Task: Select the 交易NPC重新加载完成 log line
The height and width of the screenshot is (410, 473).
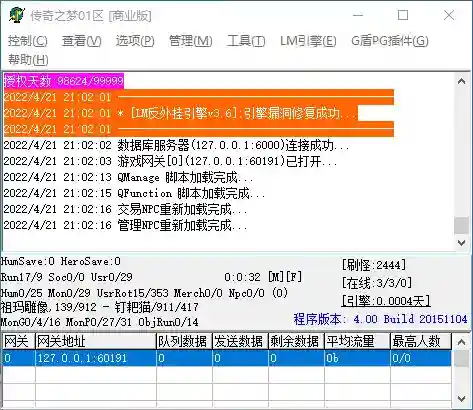Action: (125, 209)
